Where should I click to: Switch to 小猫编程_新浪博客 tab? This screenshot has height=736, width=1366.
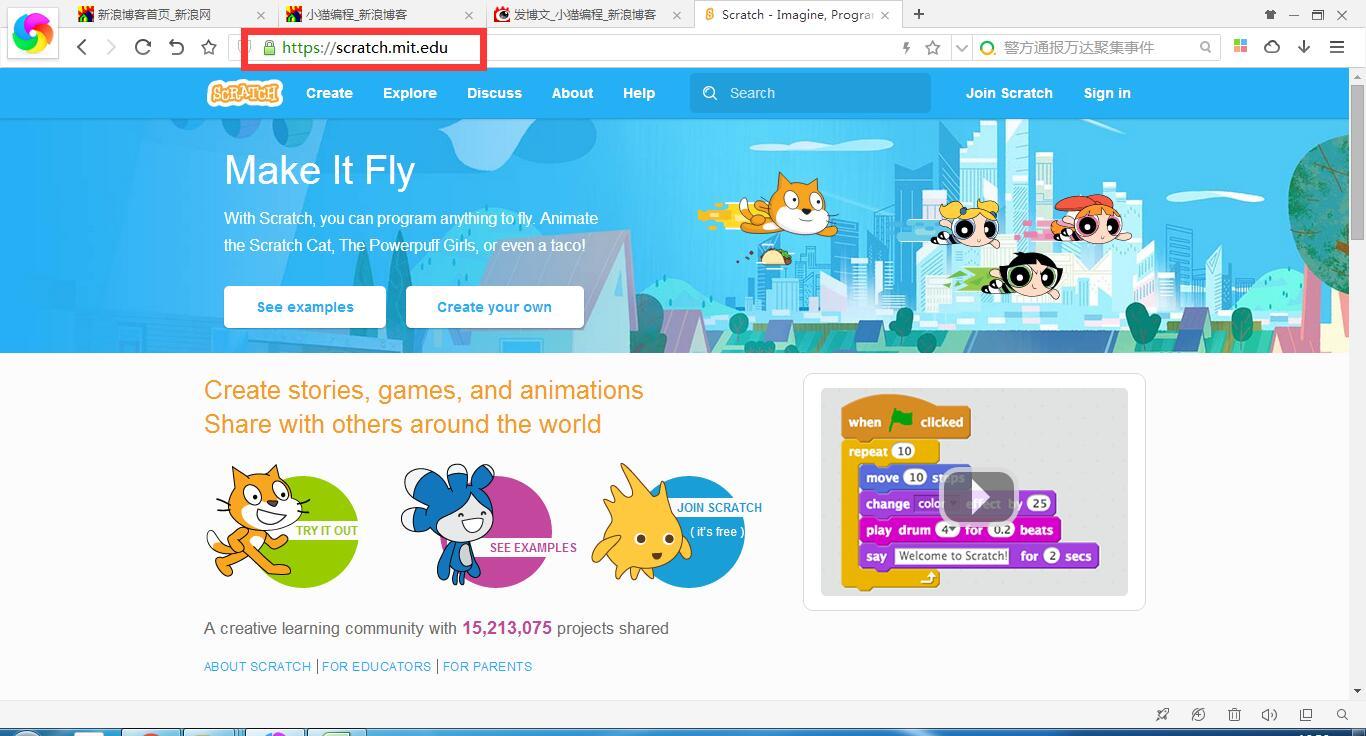(380, 15)
